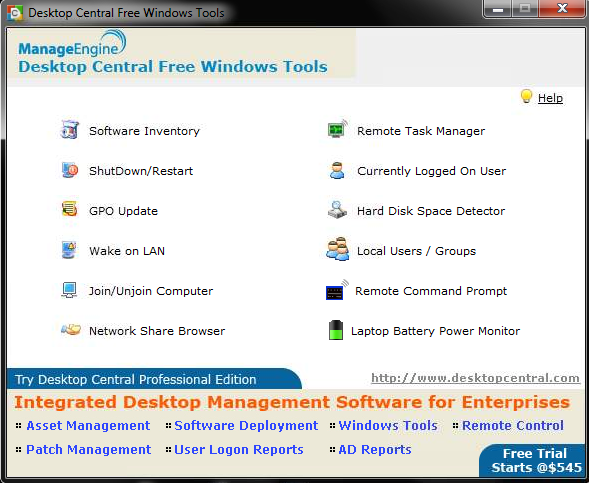Open the Software Inventory tool label
Image resolution: width=589 pixels, height=483 pixels.
(x=144, y=131)
